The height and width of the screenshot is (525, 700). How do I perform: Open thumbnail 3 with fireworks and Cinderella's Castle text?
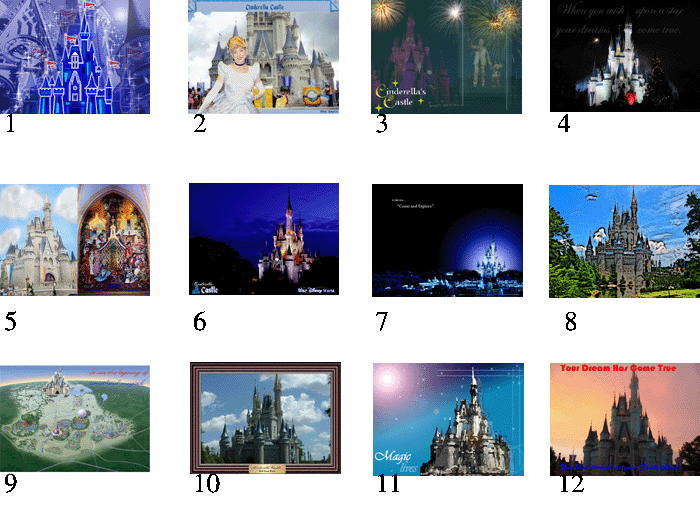pyautogui.click(x=446, y=57)
